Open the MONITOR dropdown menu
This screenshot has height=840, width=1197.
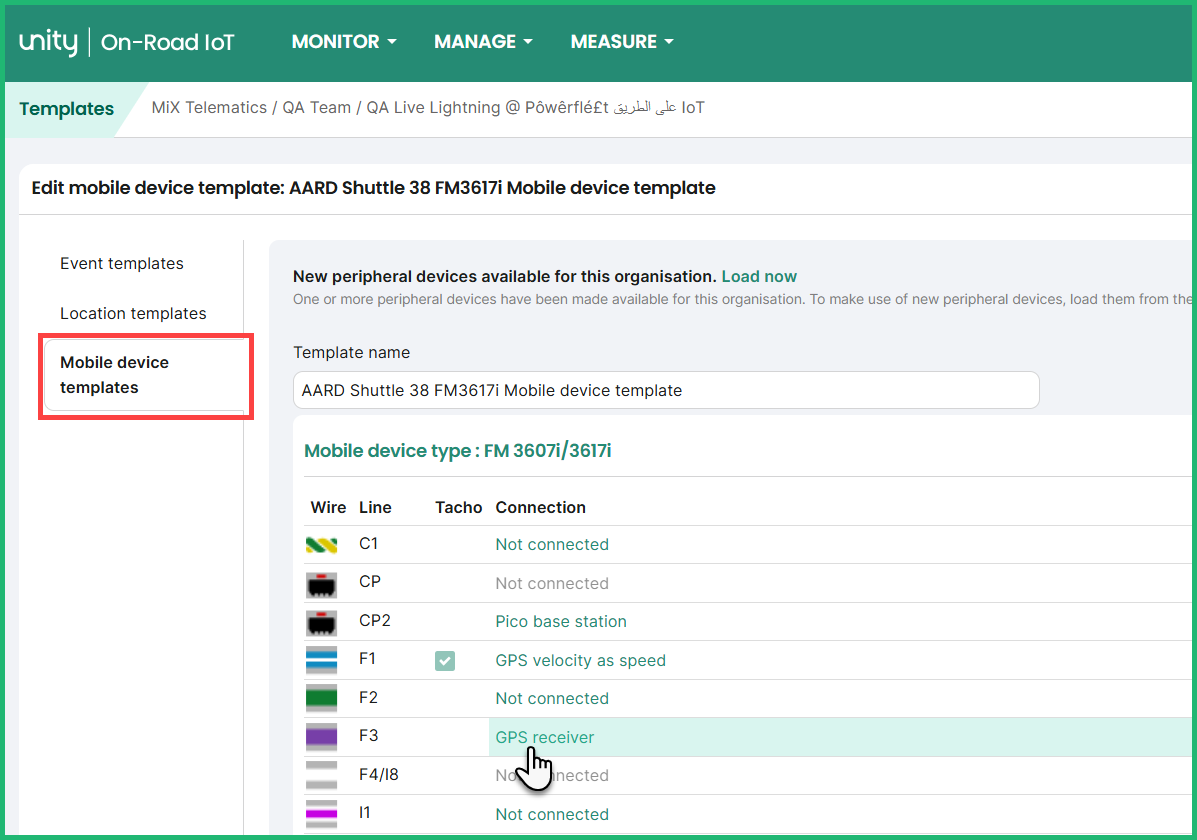344,41
